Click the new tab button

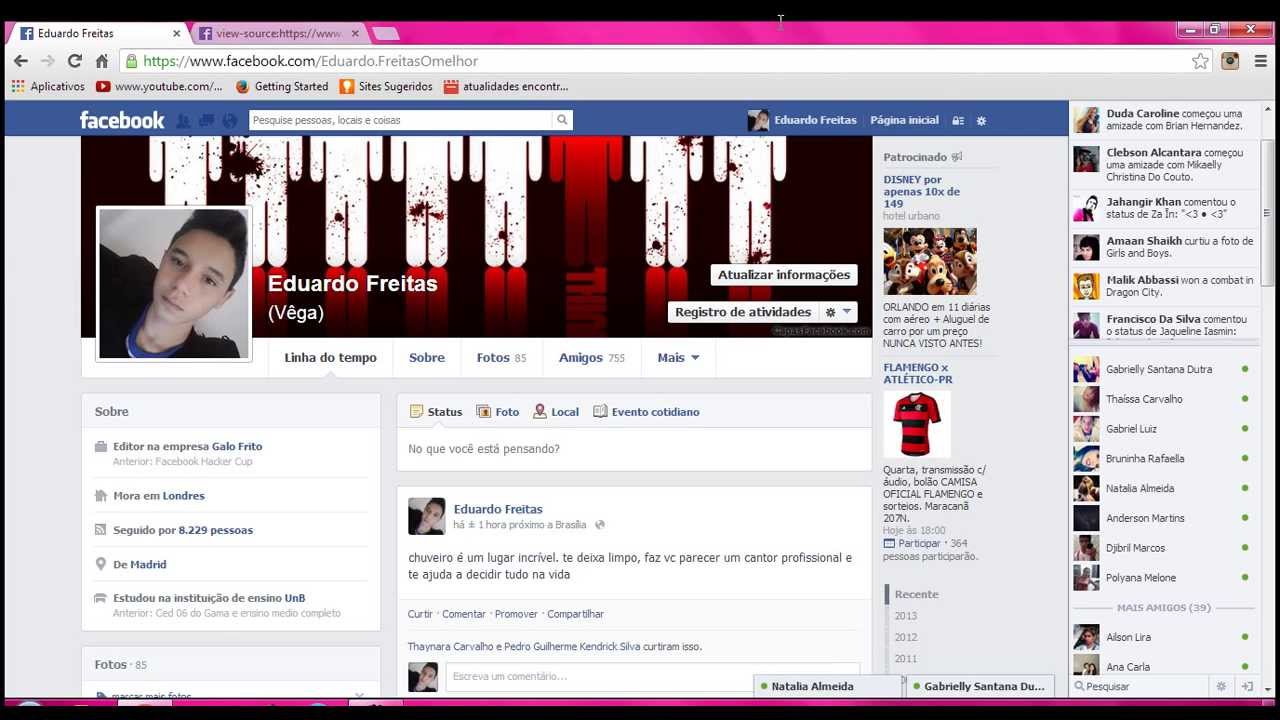tap(386, 33)
